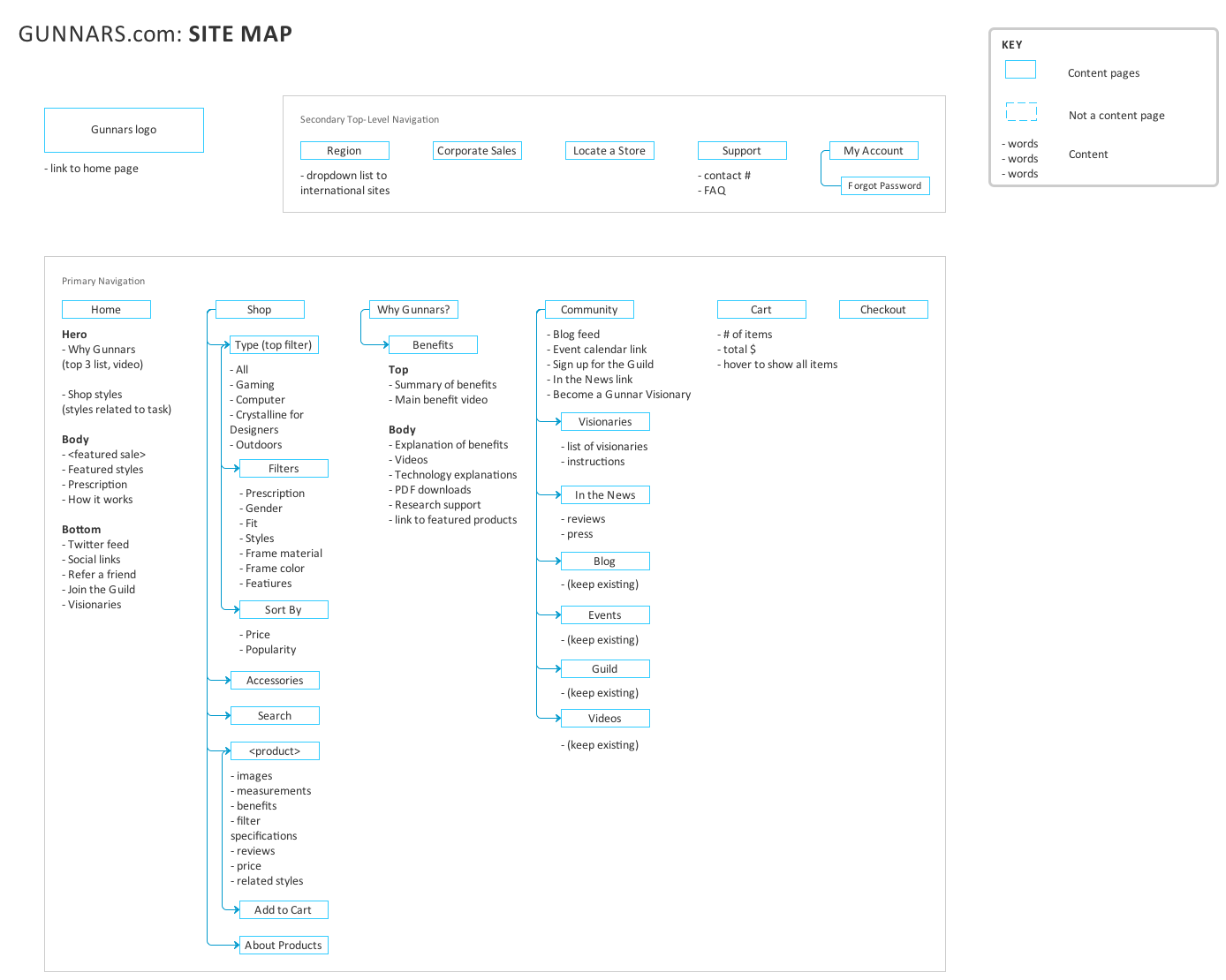Open the Benefits page box
This screenshot has height=980, width=1226.
click(433, 344)
